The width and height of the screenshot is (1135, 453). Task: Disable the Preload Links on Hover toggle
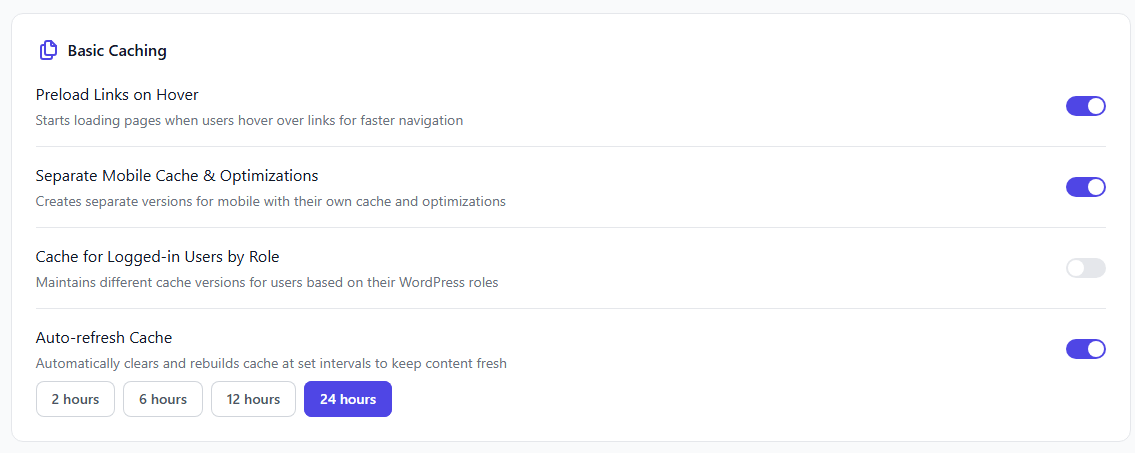tap(1085, 106)
